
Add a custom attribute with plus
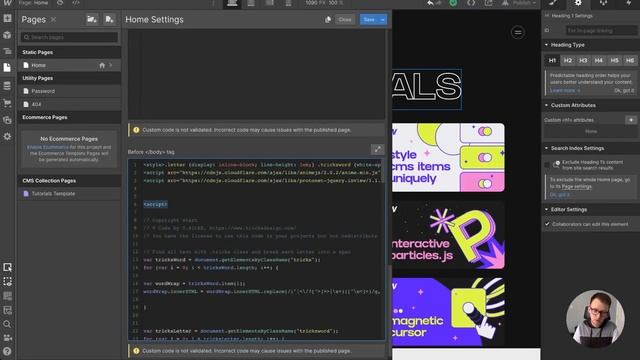coord(631,120)
